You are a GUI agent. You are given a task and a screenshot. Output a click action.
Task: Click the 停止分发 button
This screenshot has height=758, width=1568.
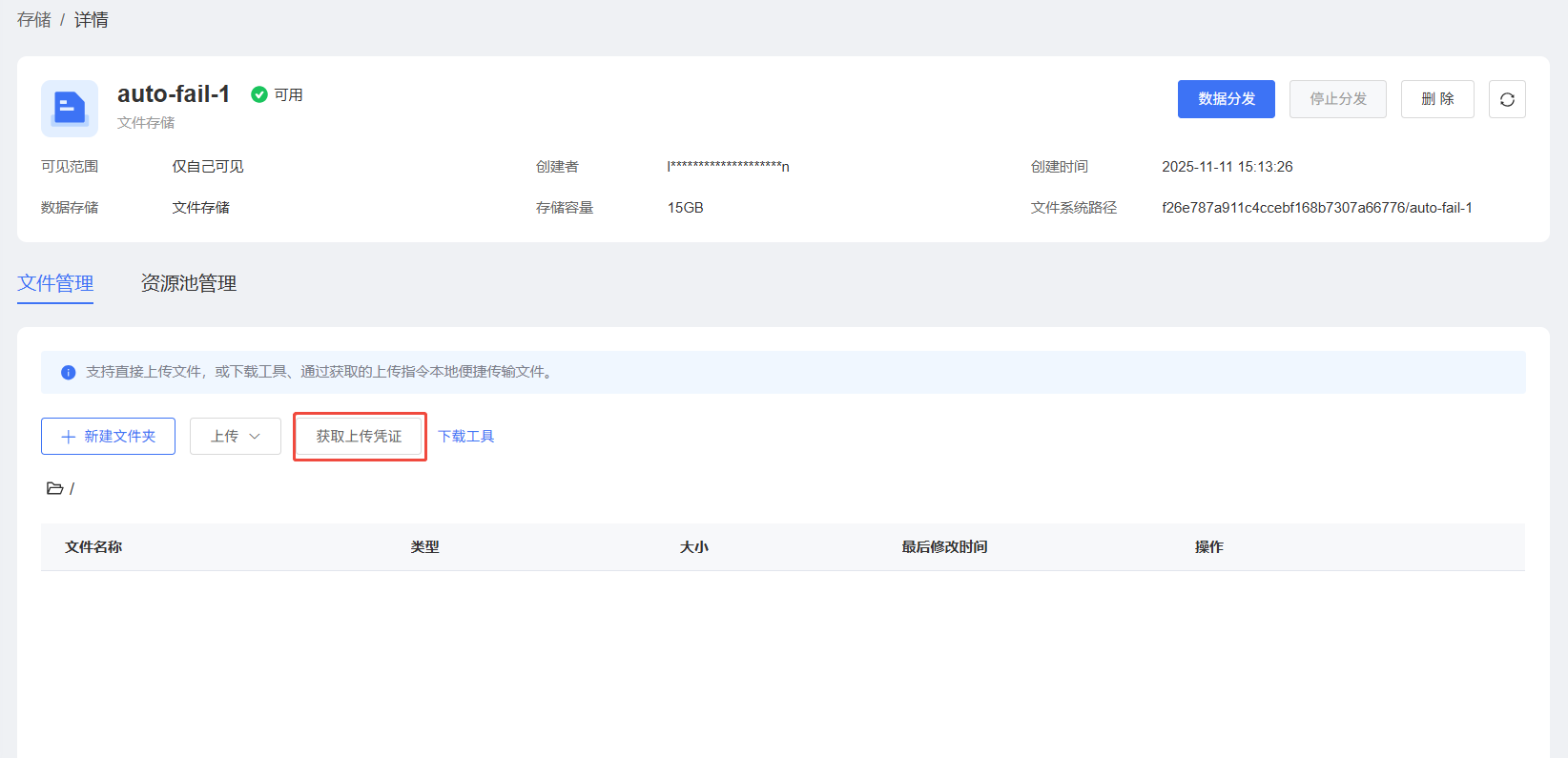[x=1337, y=99]
